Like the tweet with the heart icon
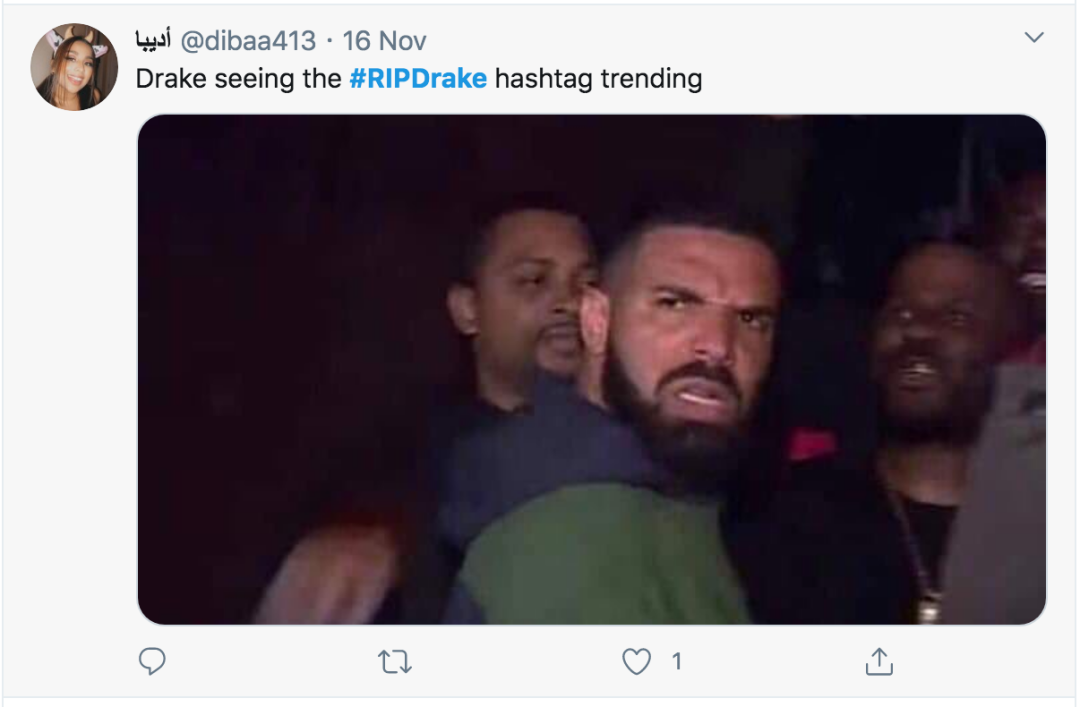The height and width of the screenshot is (707, 1080). pos(637,661)
